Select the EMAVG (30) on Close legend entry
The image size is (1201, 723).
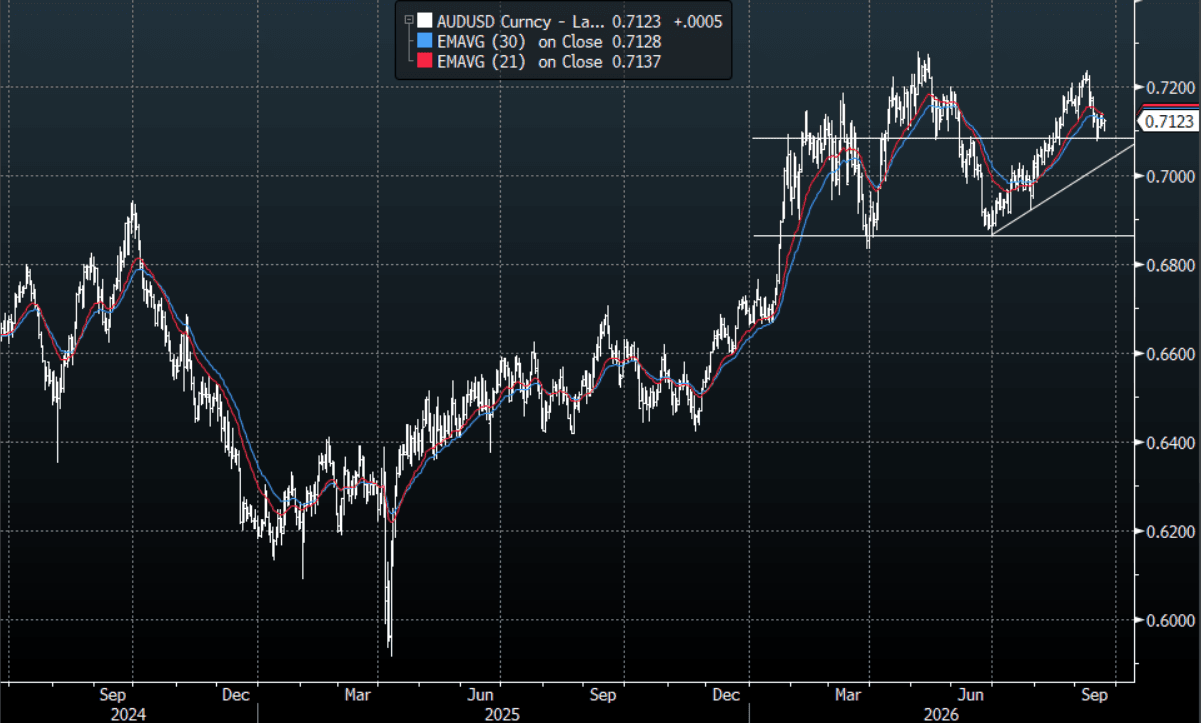pyautogui.click(x=540, y=41)
